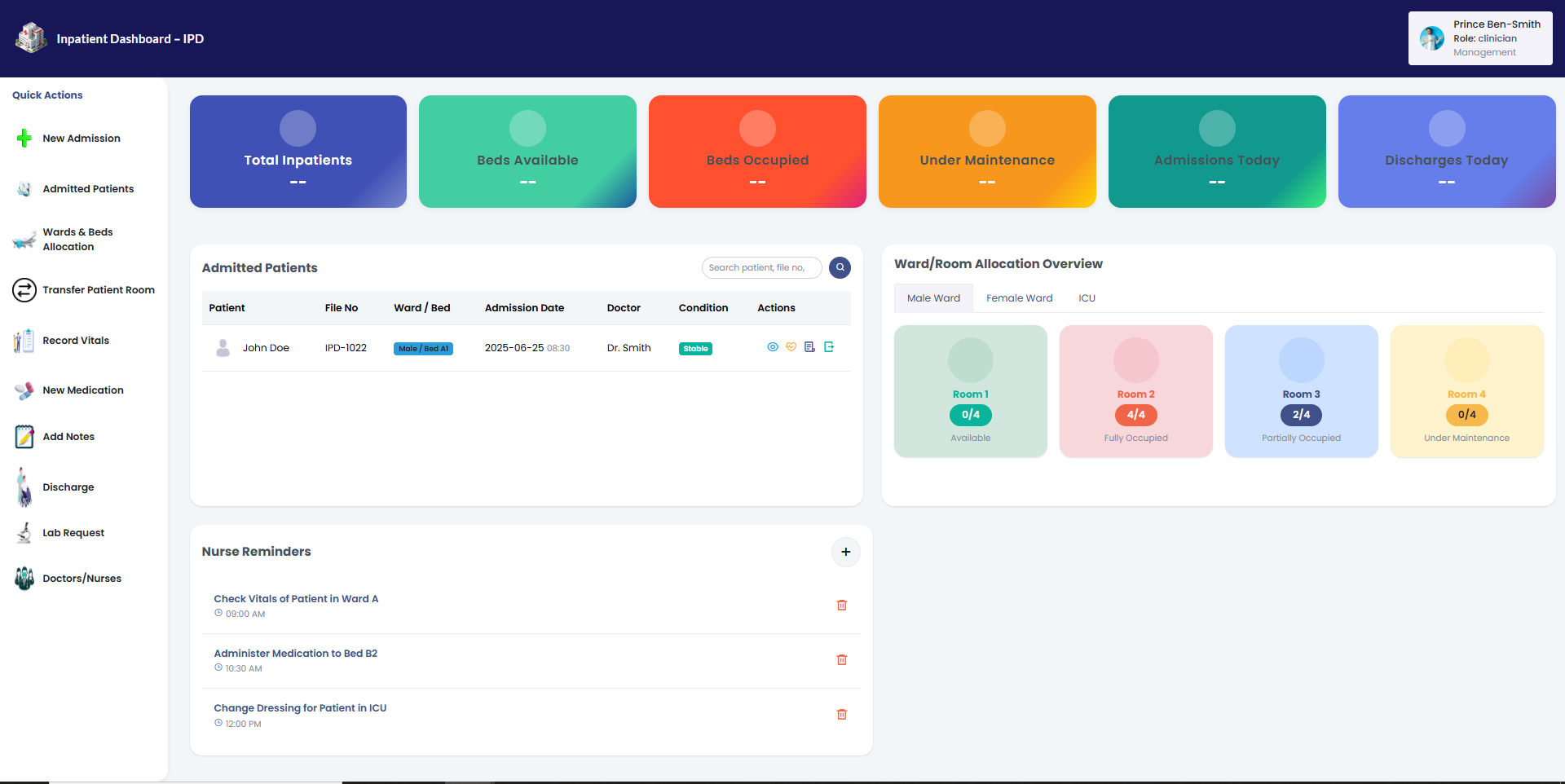Screen dimensions: 1565x784
Task: Go to Transfer Patient Room
Action: coord(98,290)
